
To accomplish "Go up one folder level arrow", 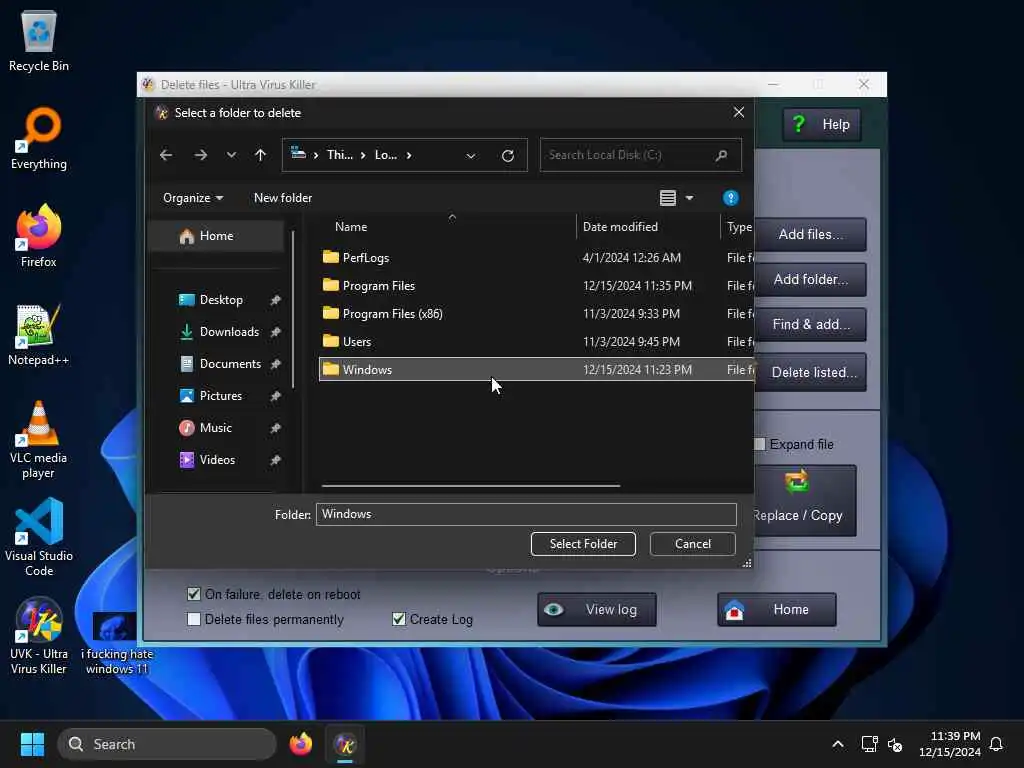I will click(x=260, y=155).
